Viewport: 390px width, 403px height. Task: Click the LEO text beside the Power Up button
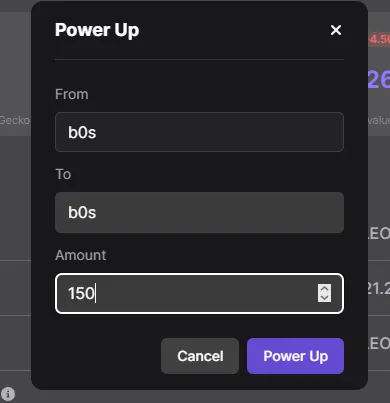point(379,343)
